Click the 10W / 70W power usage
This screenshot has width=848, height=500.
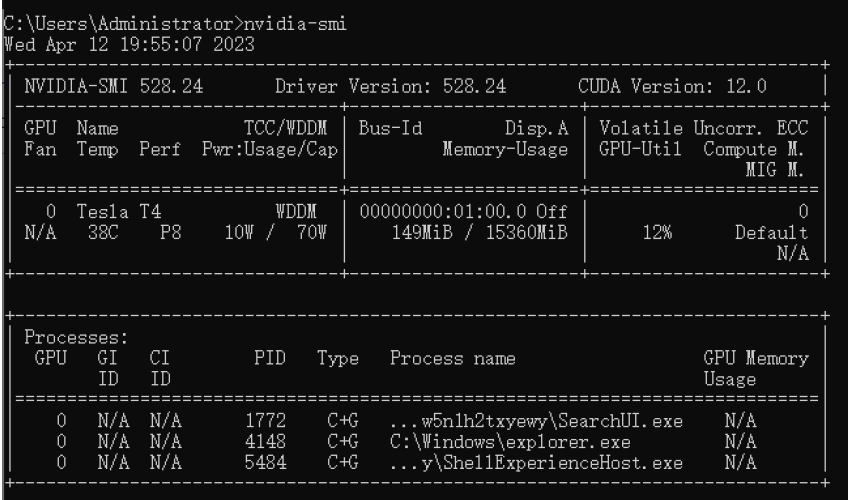tap(276, 232)
